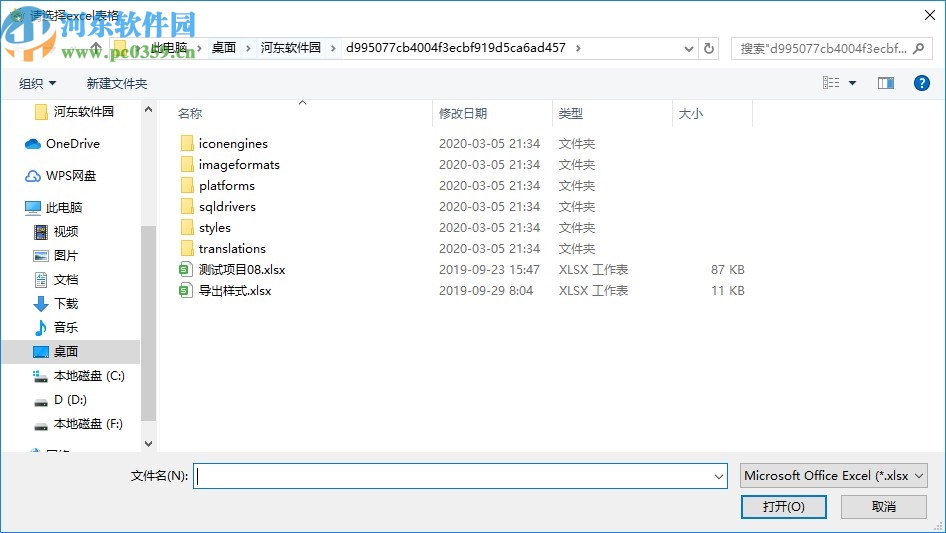
Task: Select the translations folder name
Action: pyautogui.click(x=232, y=249)
